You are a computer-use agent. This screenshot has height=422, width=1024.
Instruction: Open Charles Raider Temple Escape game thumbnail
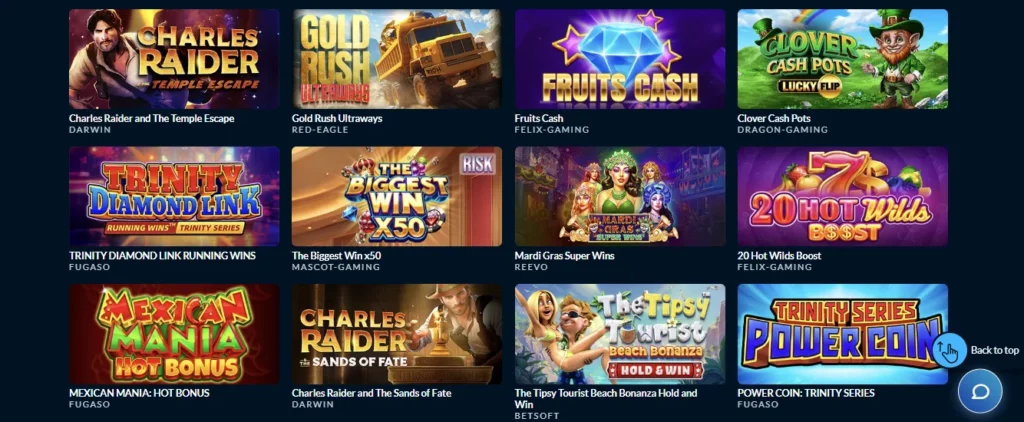[174, 59]
